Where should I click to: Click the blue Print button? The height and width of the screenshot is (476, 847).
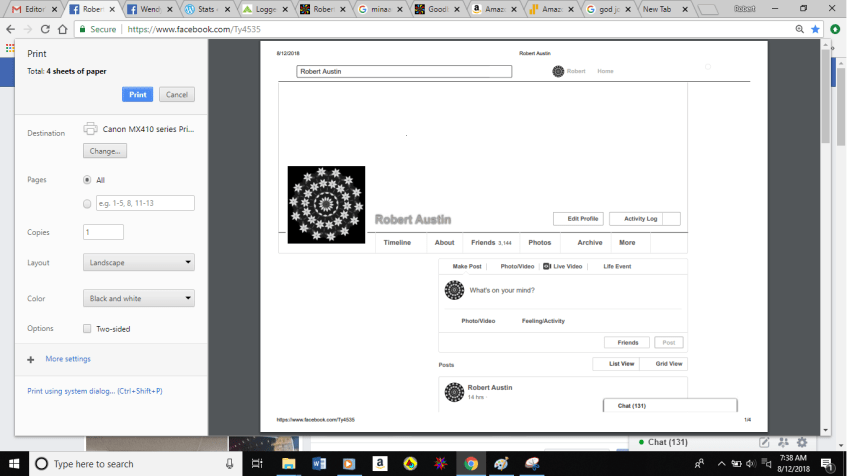click(x=138, y=94)
